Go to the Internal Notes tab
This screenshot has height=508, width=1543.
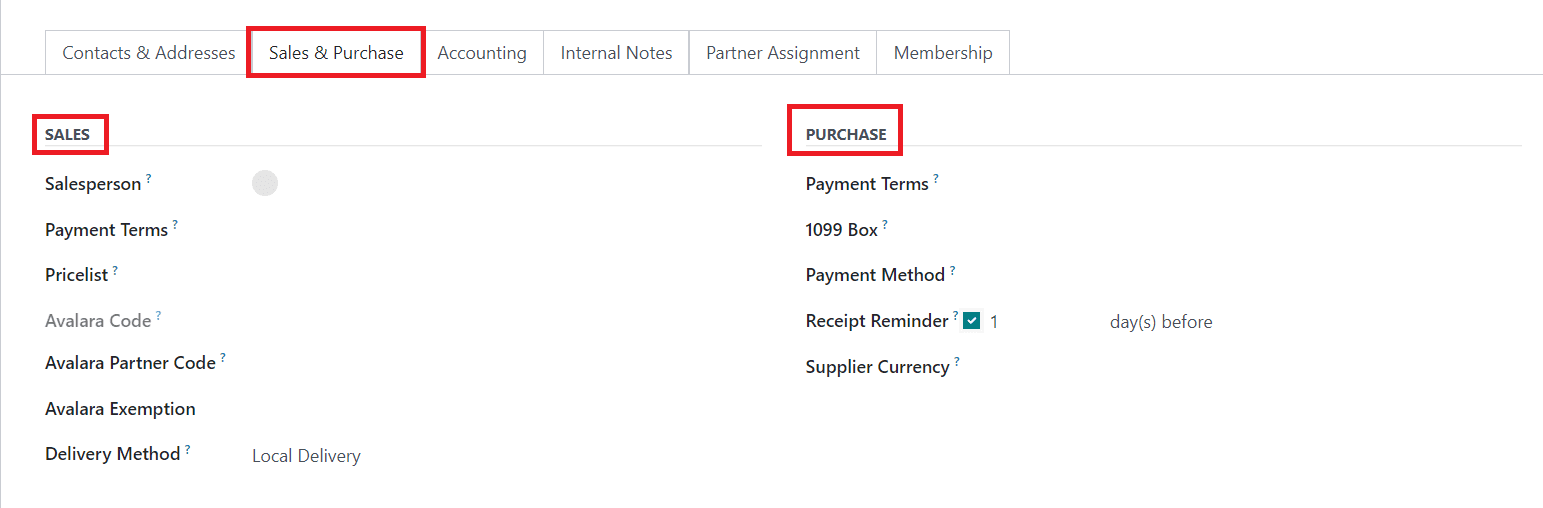[616, 53]
